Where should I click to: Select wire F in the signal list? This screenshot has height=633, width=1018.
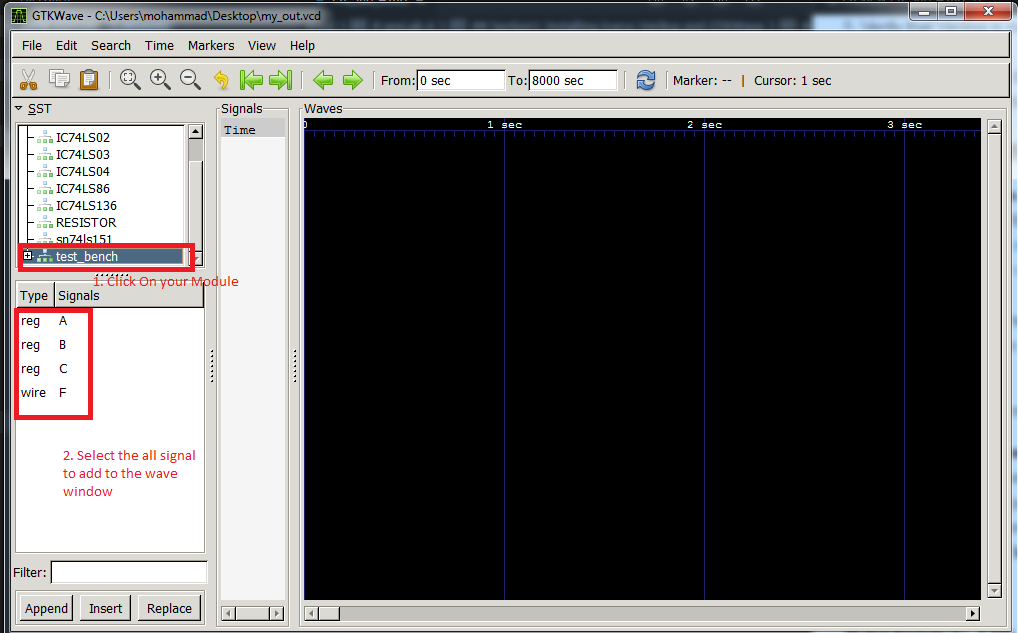pyautogui.click(x=62, y=393)
